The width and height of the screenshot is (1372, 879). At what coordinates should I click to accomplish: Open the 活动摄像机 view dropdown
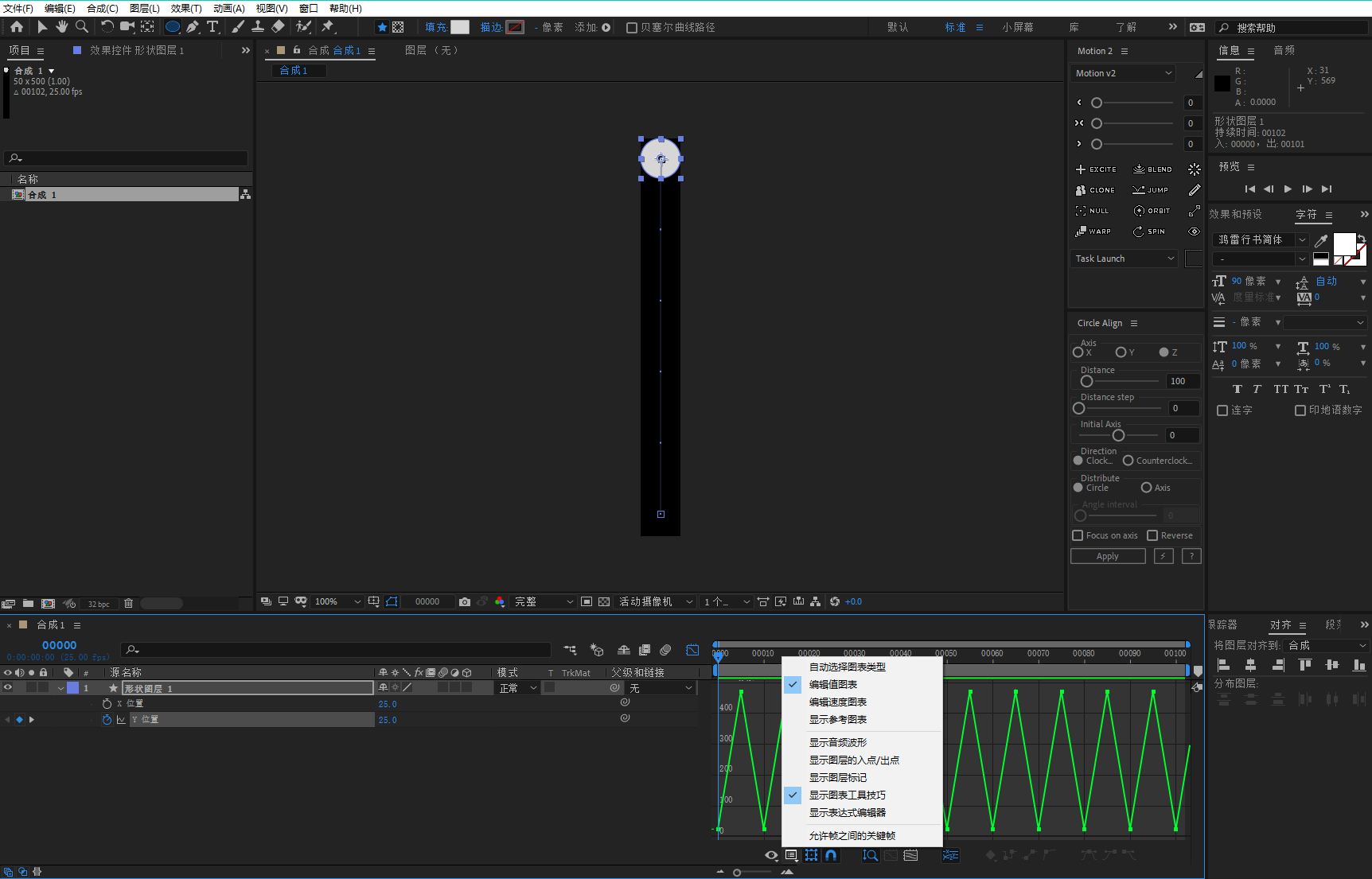click(657, 601)
